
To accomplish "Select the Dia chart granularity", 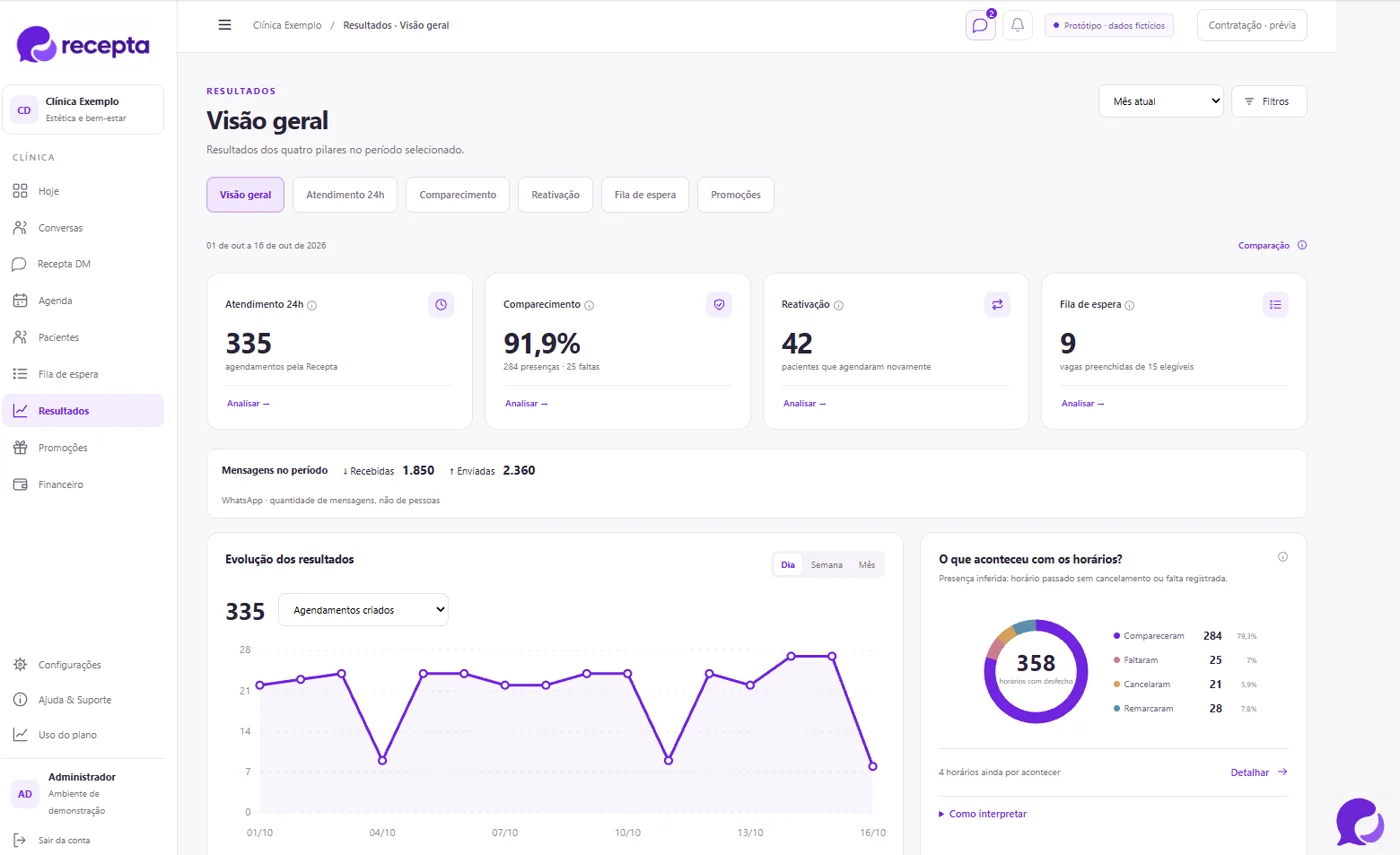I will coord(788,565).
